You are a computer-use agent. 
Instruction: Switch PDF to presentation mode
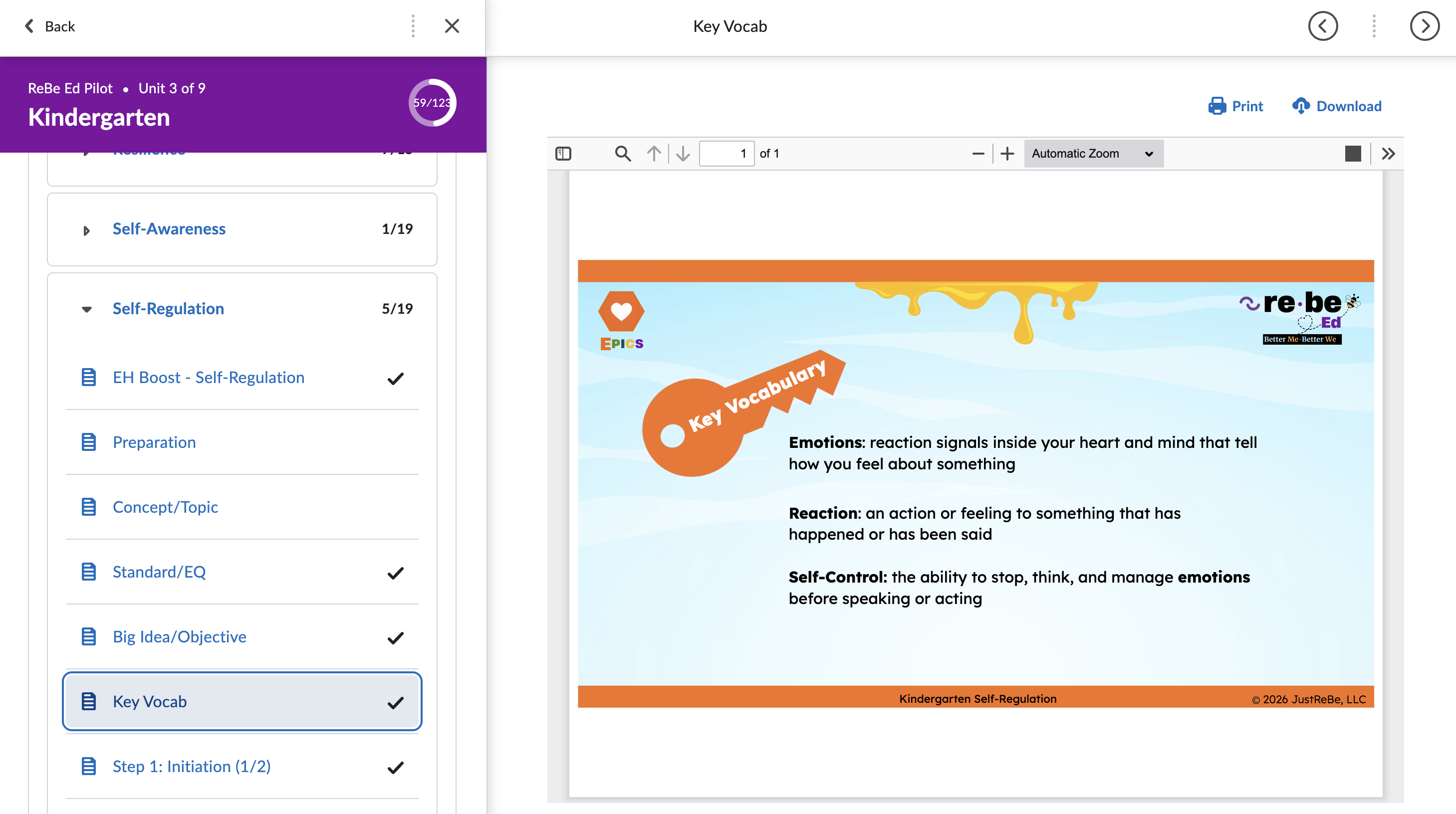(x=1353, y=154)
